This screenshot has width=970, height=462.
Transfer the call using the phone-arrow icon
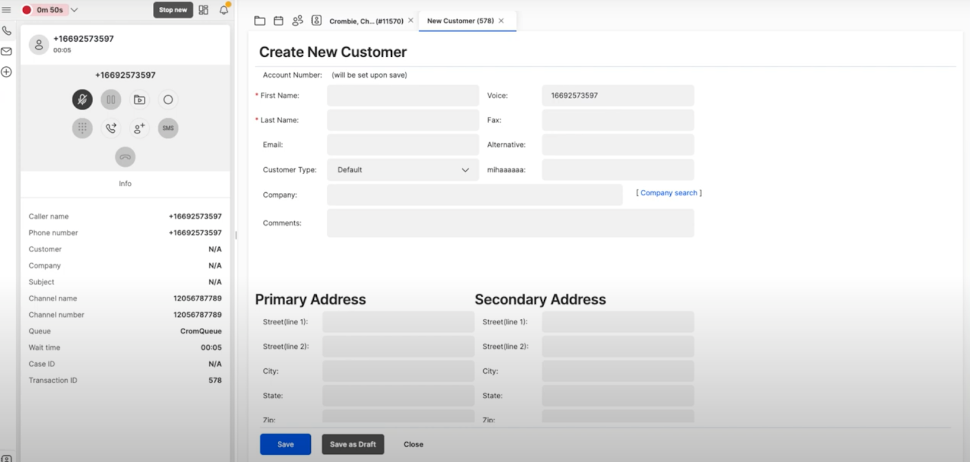[111, 128]
